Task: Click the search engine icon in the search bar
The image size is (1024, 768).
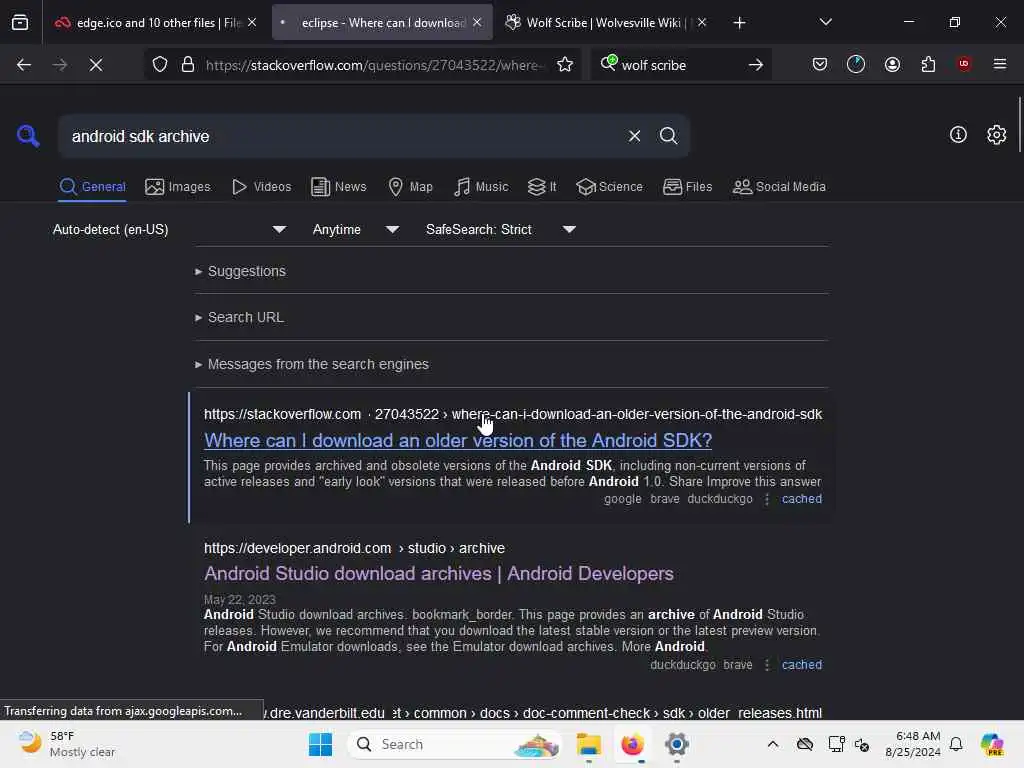Action: coord(608,63)
